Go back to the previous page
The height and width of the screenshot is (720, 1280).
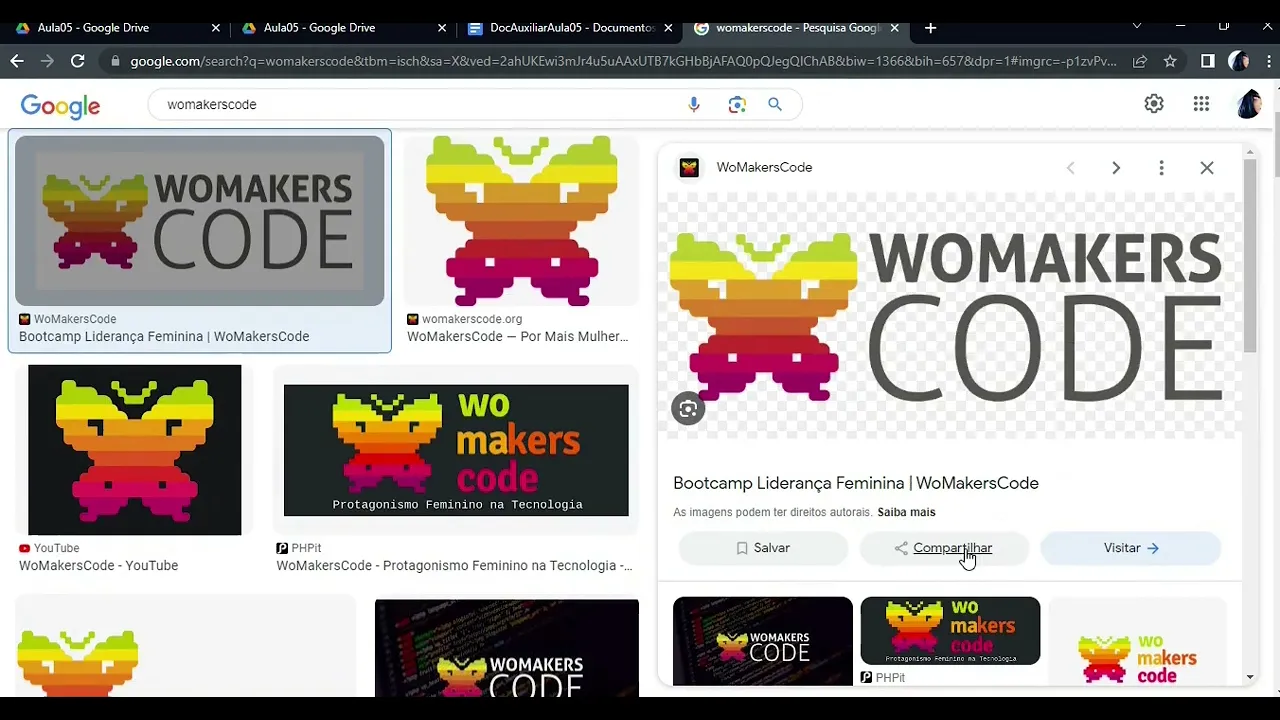click(17, 61)
